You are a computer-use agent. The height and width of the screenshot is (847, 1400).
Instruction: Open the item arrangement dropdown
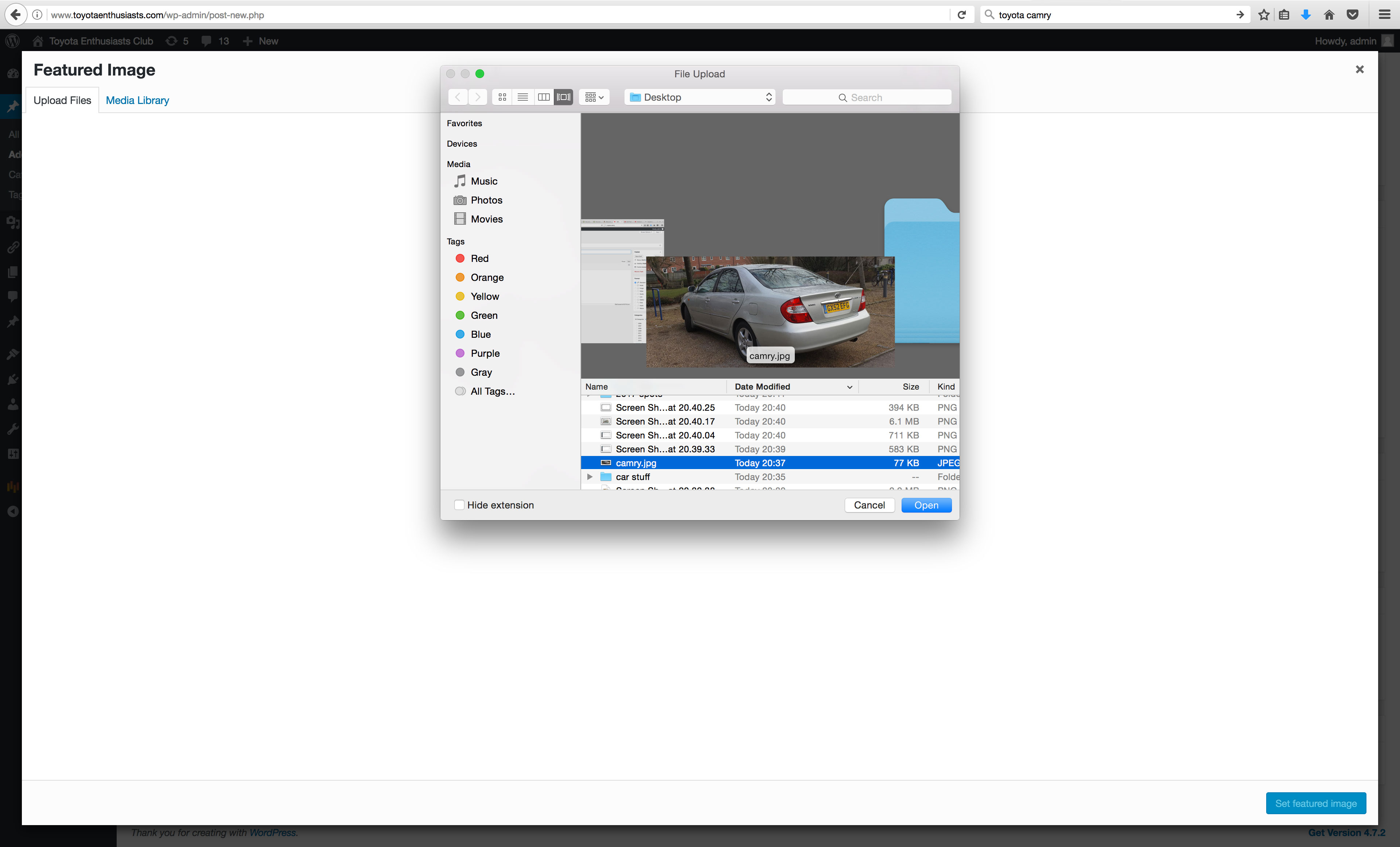[594, 97]
